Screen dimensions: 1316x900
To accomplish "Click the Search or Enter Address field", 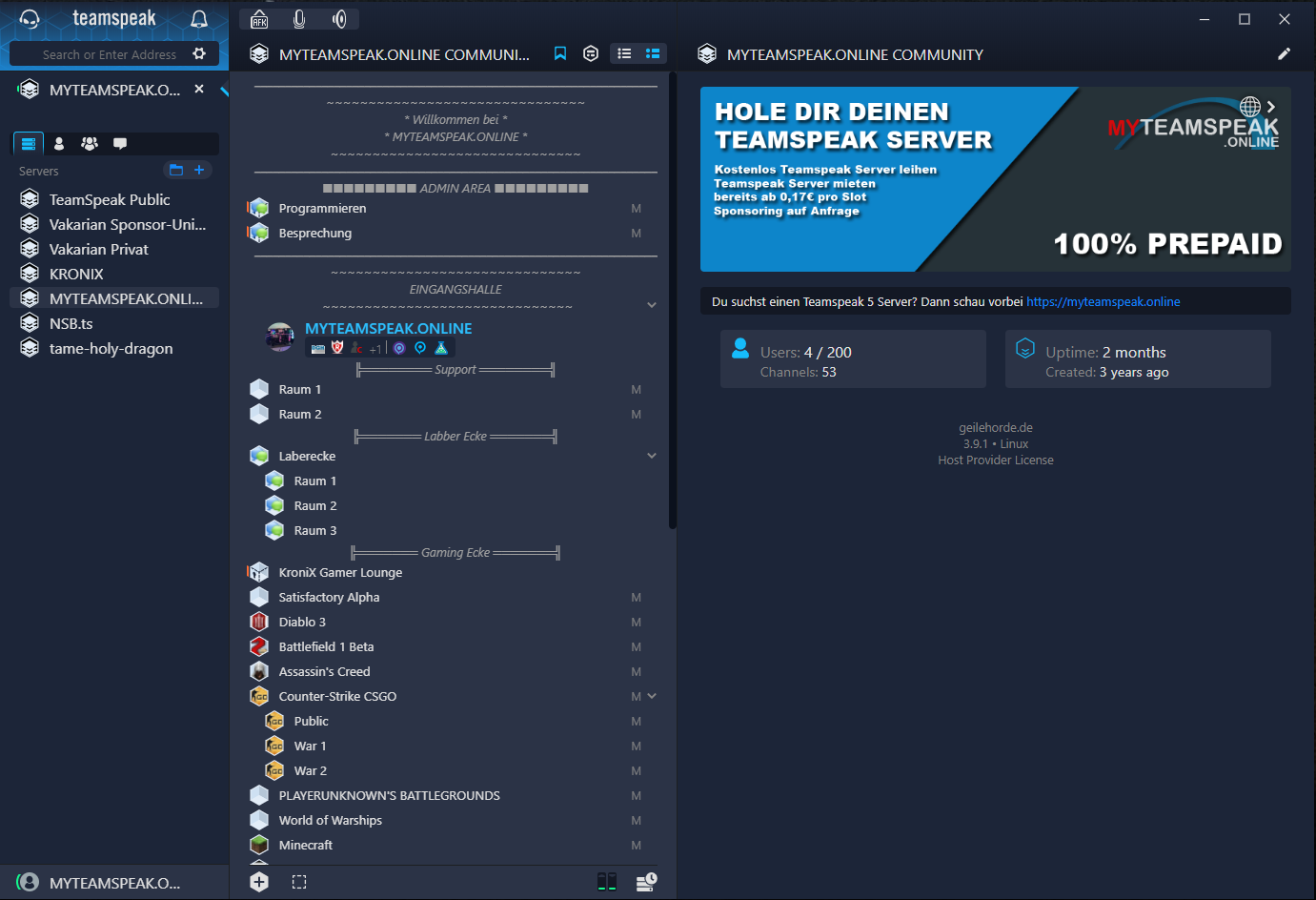I will [x=109, y=54].
